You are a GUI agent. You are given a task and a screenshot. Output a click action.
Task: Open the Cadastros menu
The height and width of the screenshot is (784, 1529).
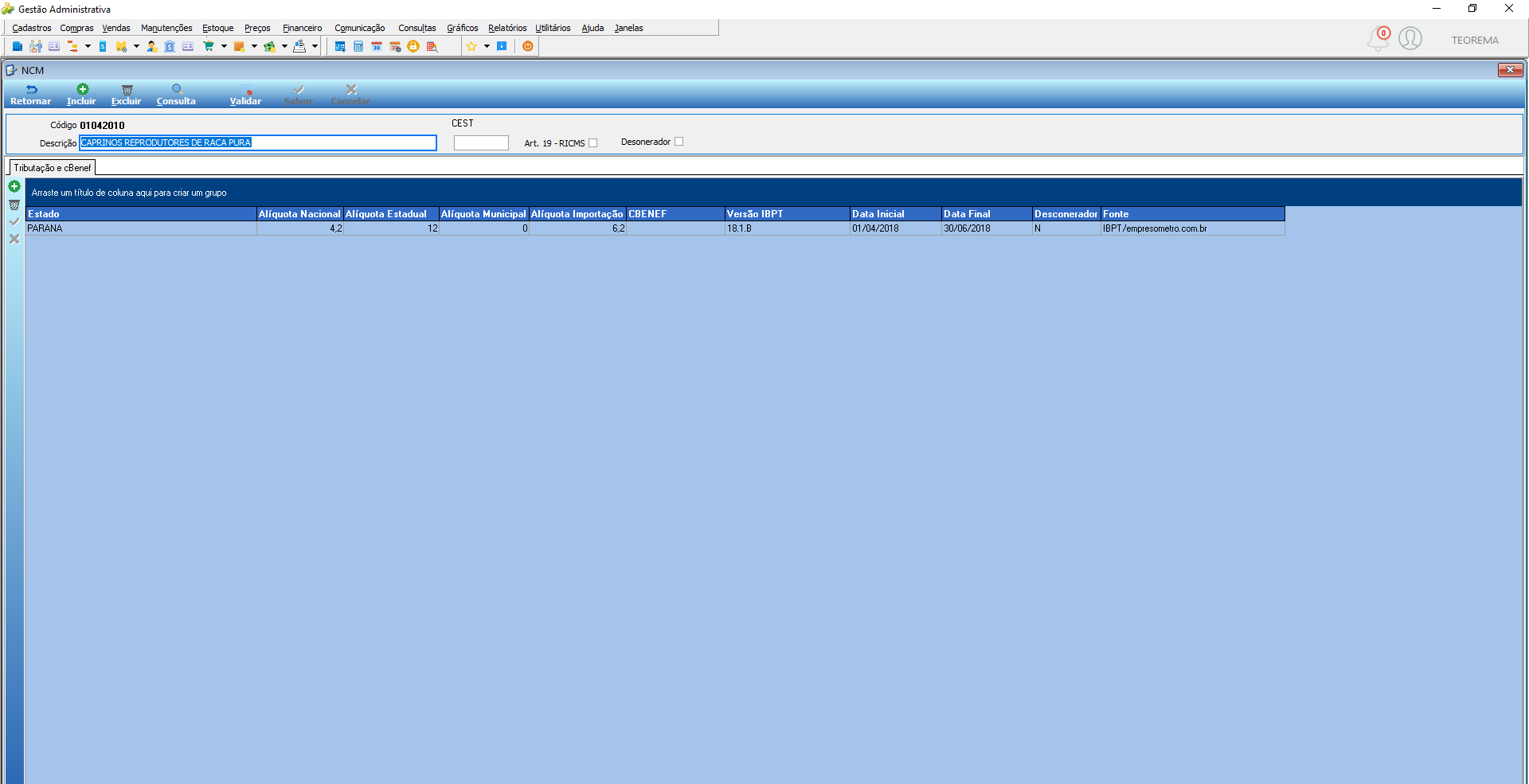point(32,28)
